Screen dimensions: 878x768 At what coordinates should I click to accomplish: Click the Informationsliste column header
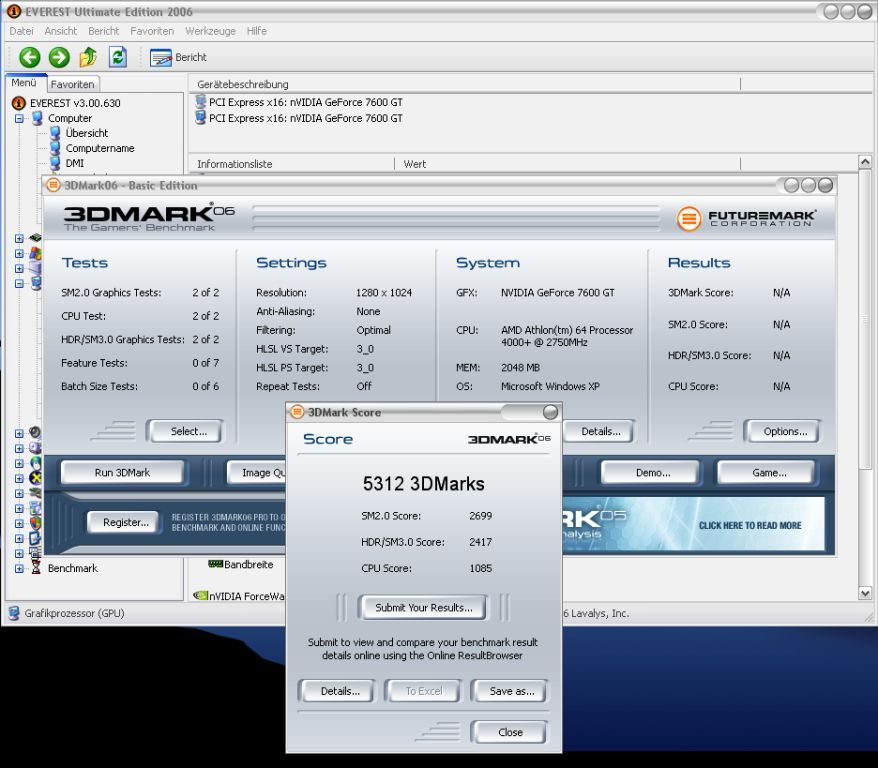coord(291,163)
